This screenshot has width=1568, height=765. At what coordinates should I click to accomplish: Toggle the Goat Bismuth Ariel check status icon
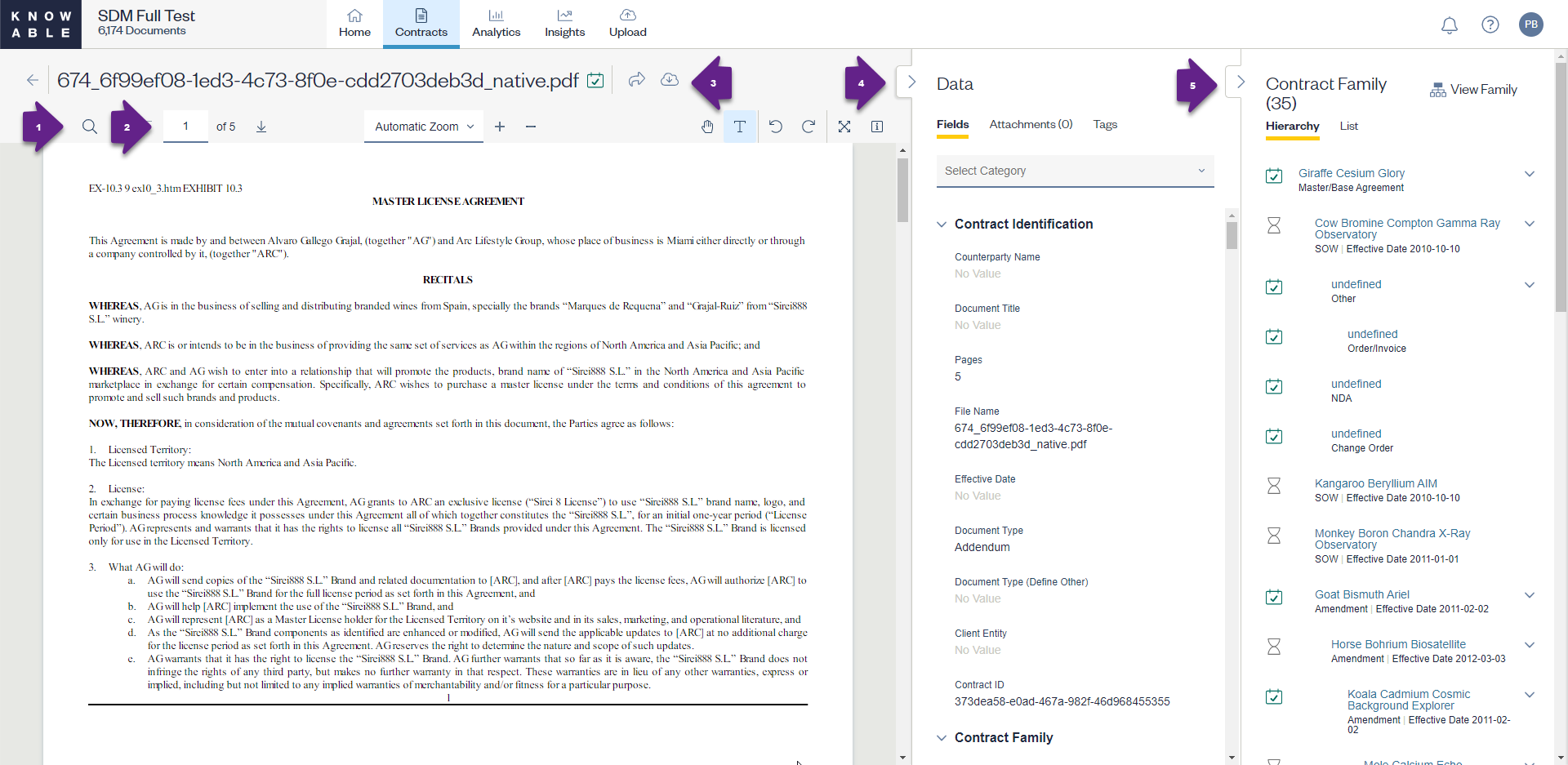1274,597
